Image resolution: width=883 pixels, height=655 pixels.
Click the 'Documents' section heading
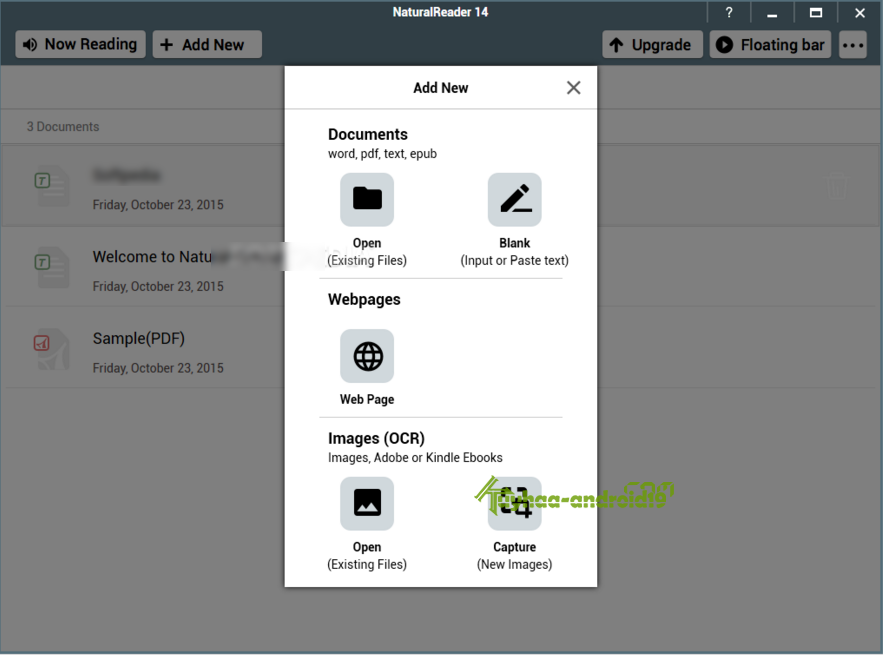pyautogui.click(x=368, y=135)
